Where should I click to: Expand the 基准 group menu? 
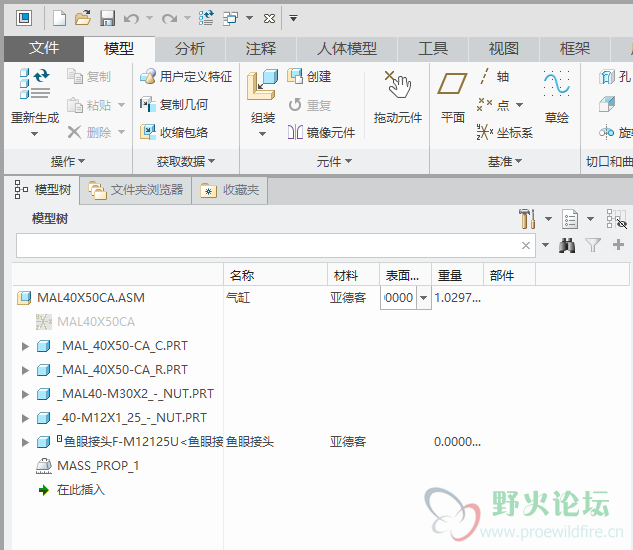click(x=505, y=162)
